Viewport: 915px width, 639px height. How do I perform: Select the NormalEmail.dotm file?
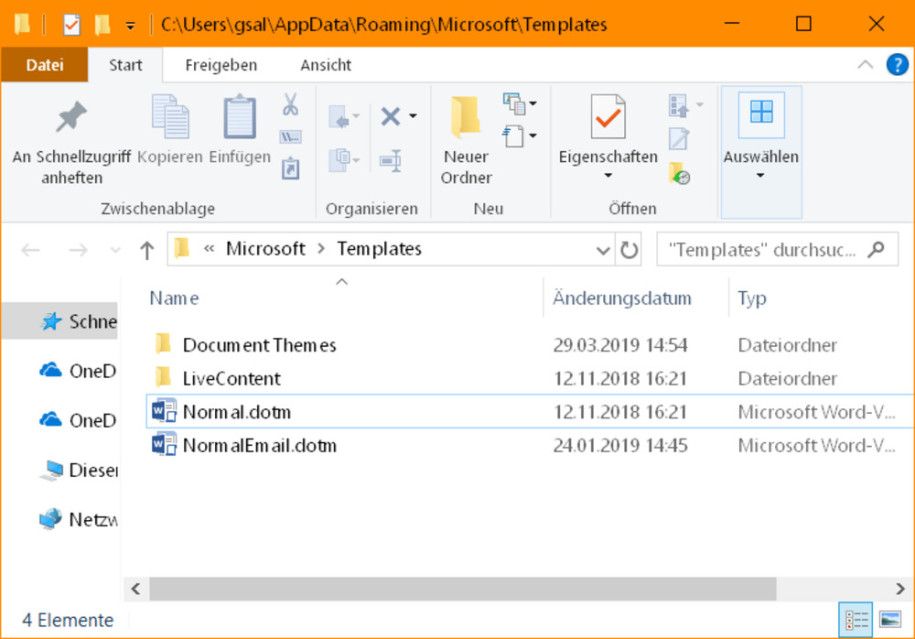259,445
